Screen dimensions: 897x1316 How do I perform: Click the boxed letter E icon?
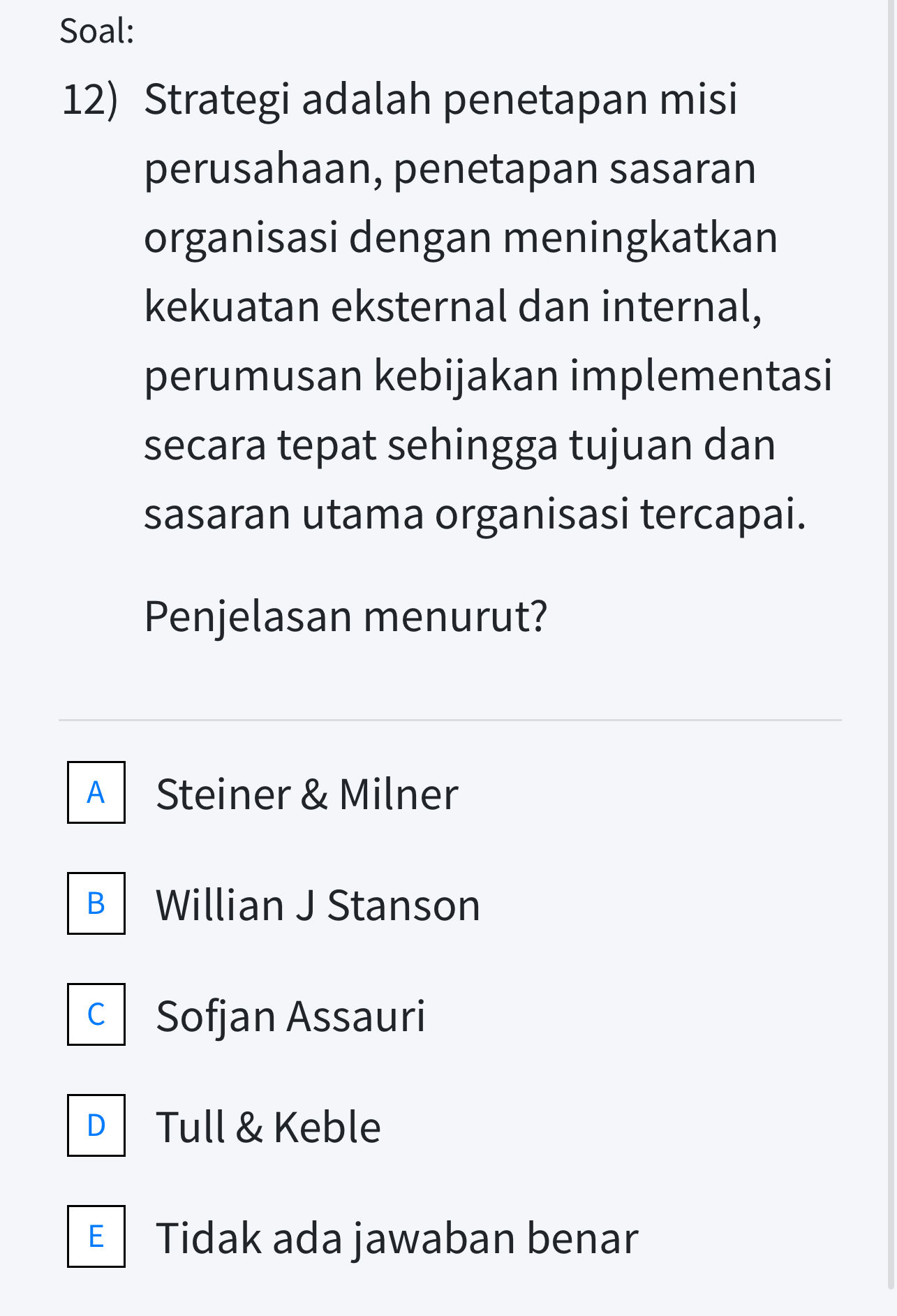coord(95,1236)
